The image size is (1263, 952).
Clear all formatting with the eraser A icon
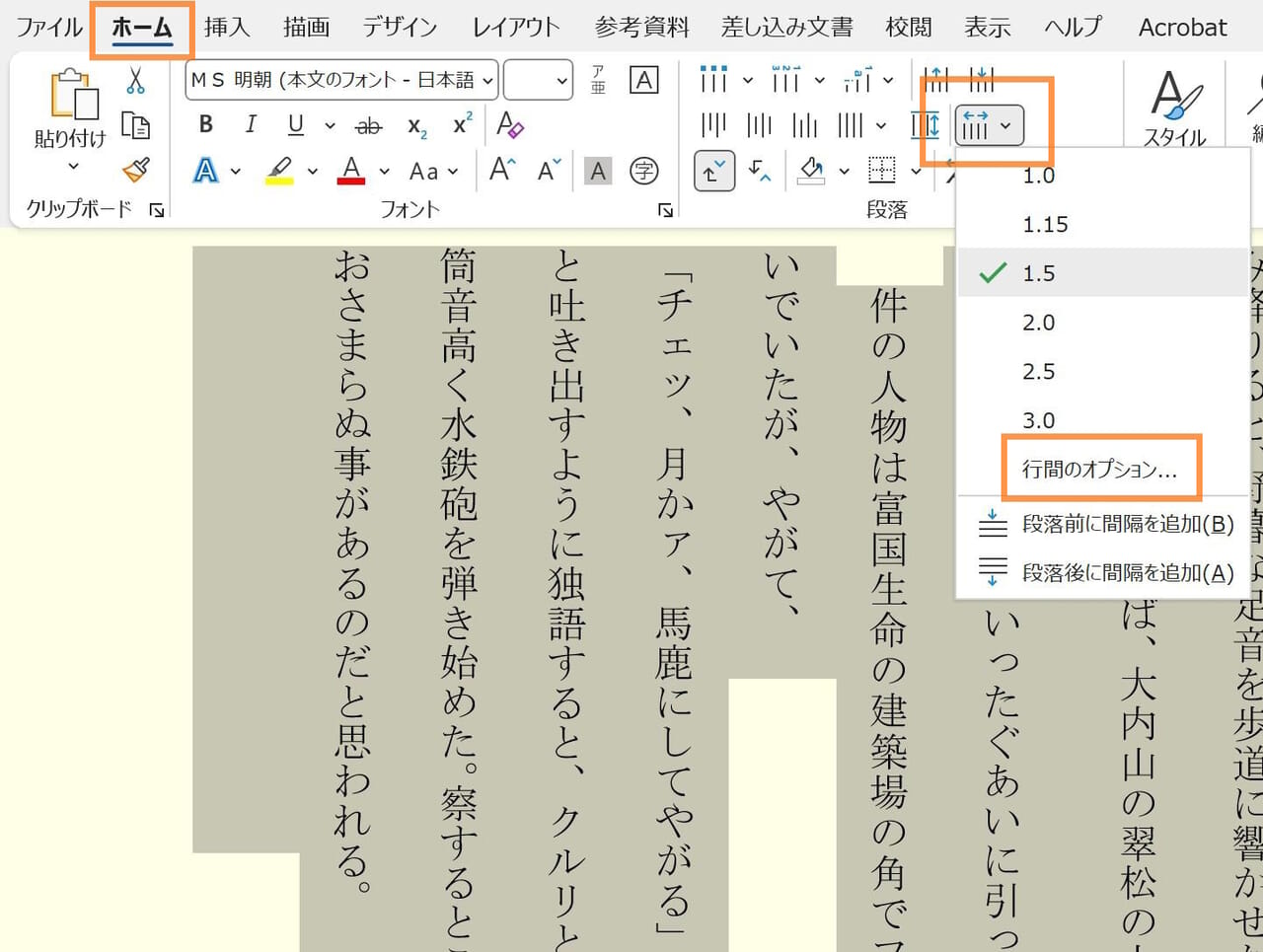(x=510, y=124)
